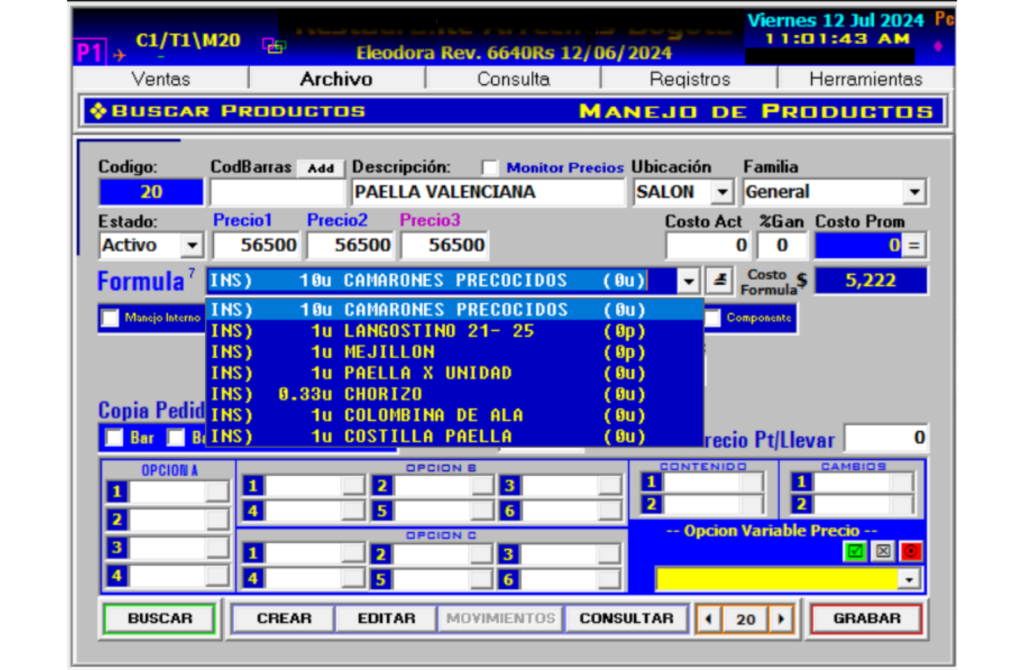This screenshot has width=1024, height=670.
Task: Select LANGOSTINO 21- 25 in formula list
Action: tap(455, 331)
